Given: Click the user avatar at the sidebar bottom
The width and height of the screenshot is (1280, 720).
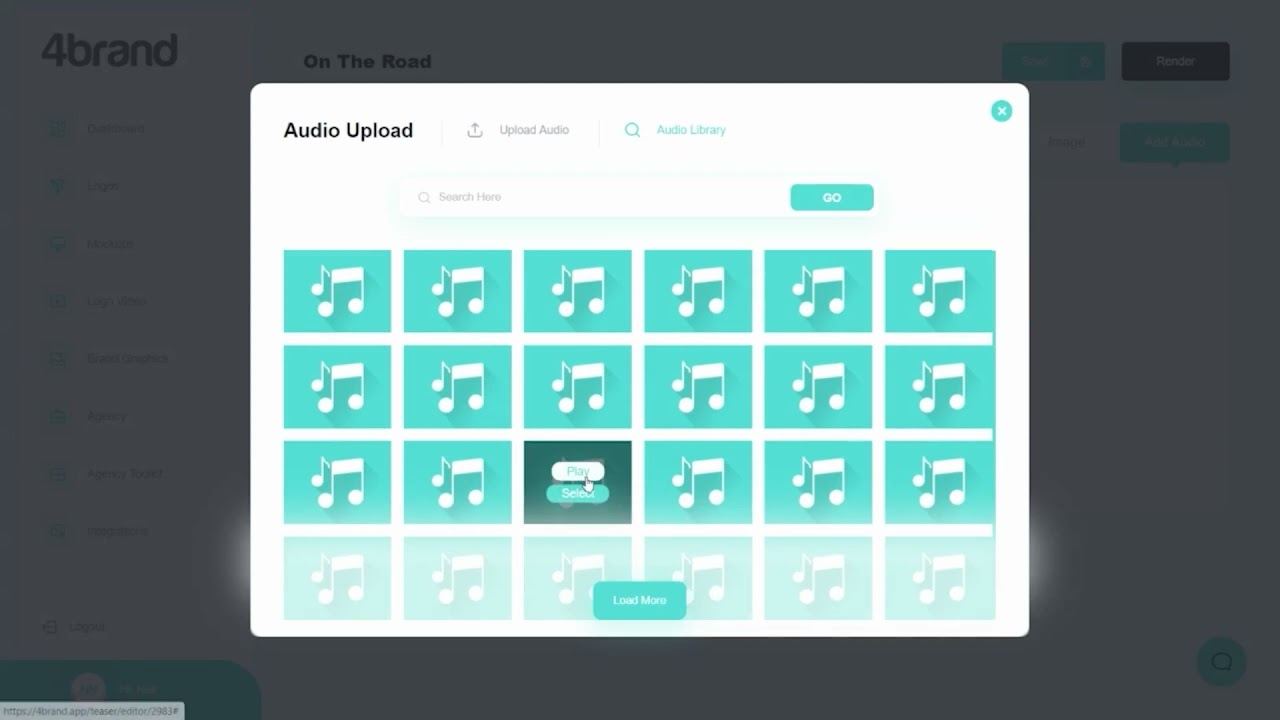Looking at the screenshot, I should click(x=89, y=689).
